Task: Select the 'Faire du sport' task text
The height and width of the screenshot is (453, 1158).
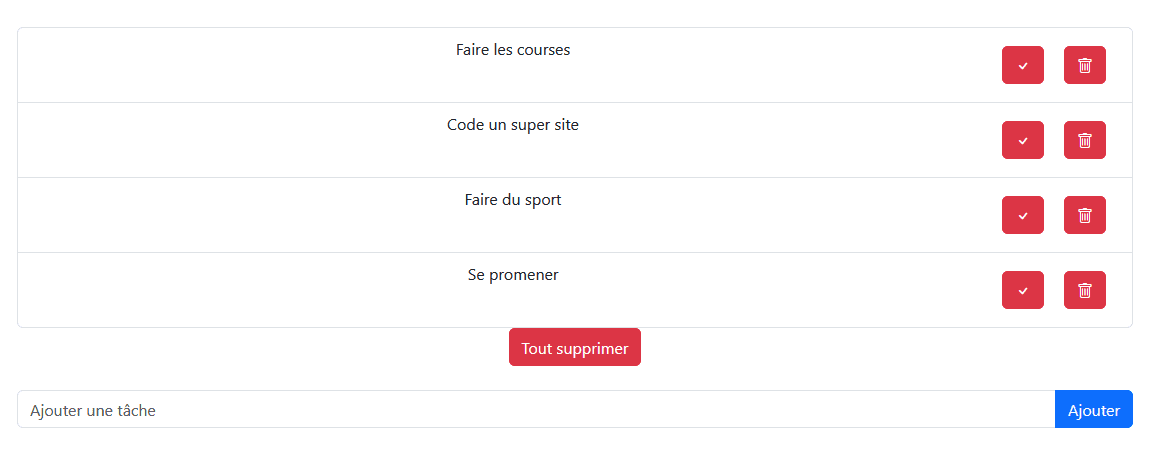Action: coord(513,200)
